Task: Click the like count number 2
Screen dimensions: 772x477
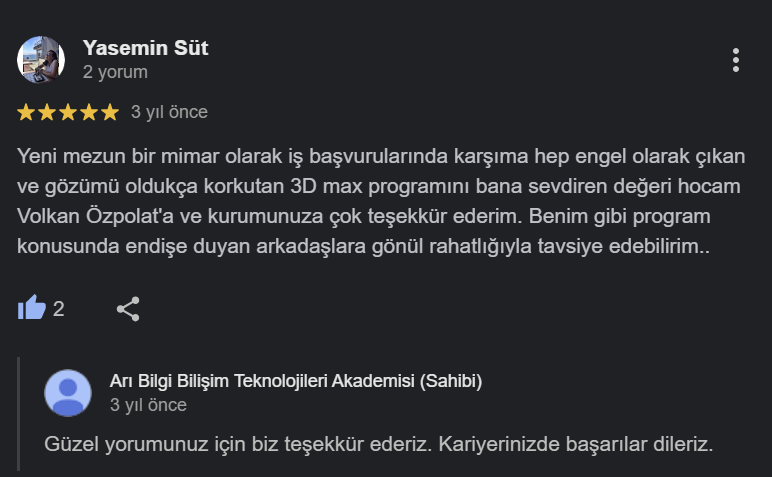Action: pyautogui.click(x=59, y=309)
